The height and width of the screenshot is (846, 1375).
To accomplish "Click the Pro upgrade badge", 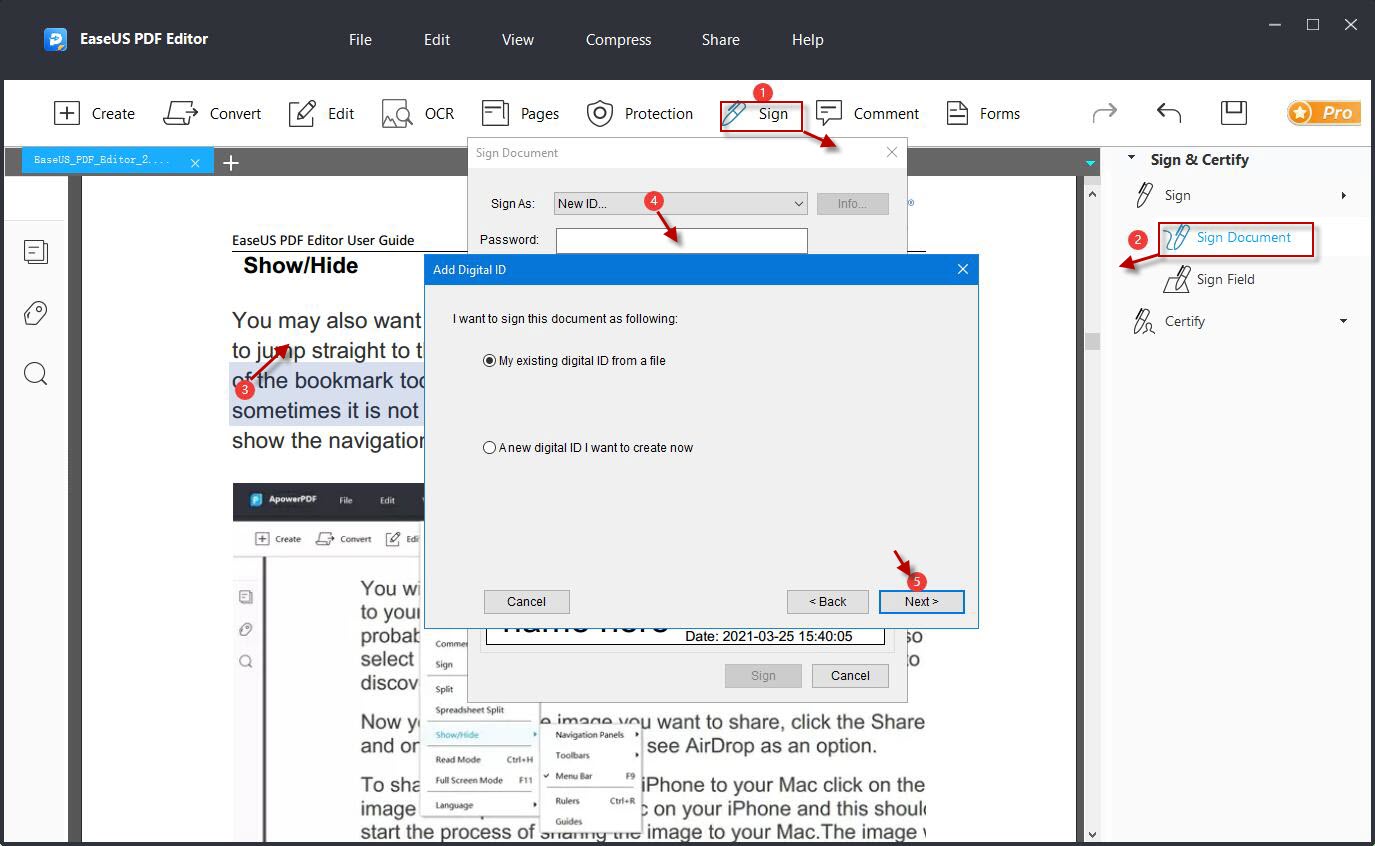I will coord(1323,112).
